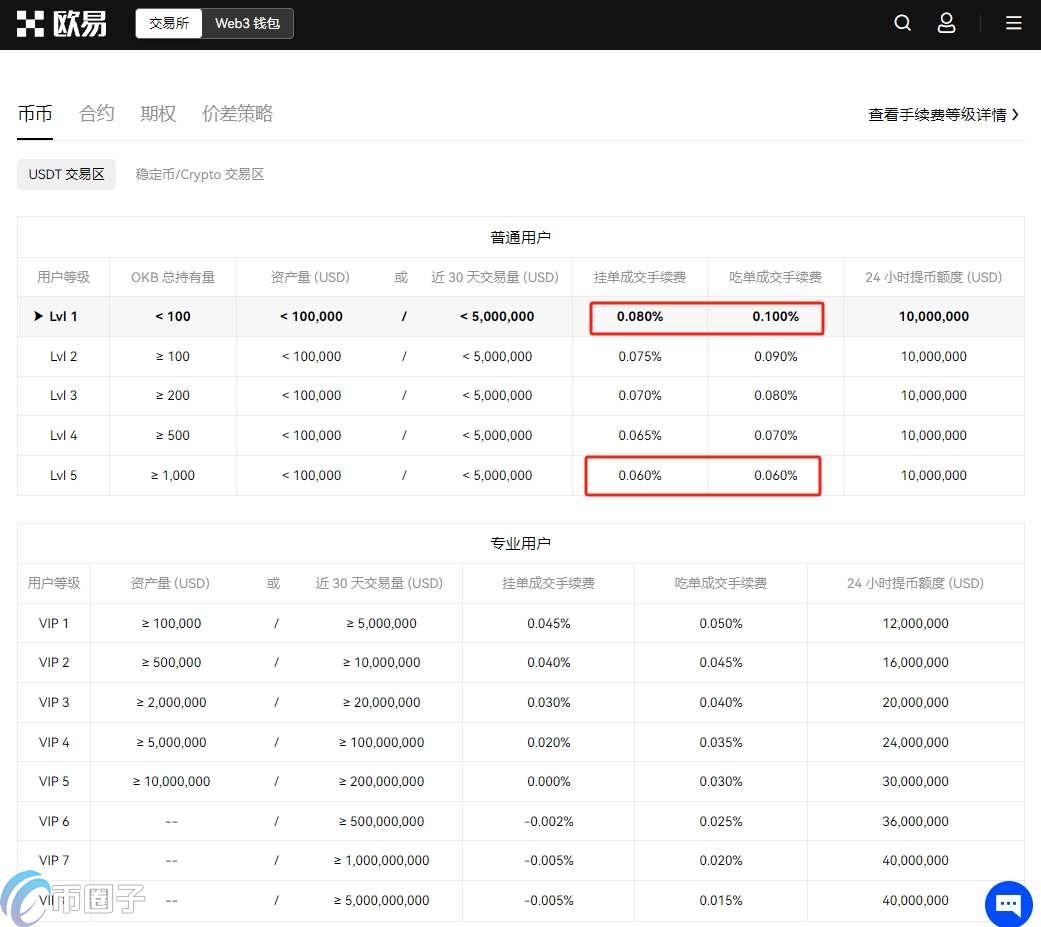Click the VIP 3 row label

click(x=54, y=702)
